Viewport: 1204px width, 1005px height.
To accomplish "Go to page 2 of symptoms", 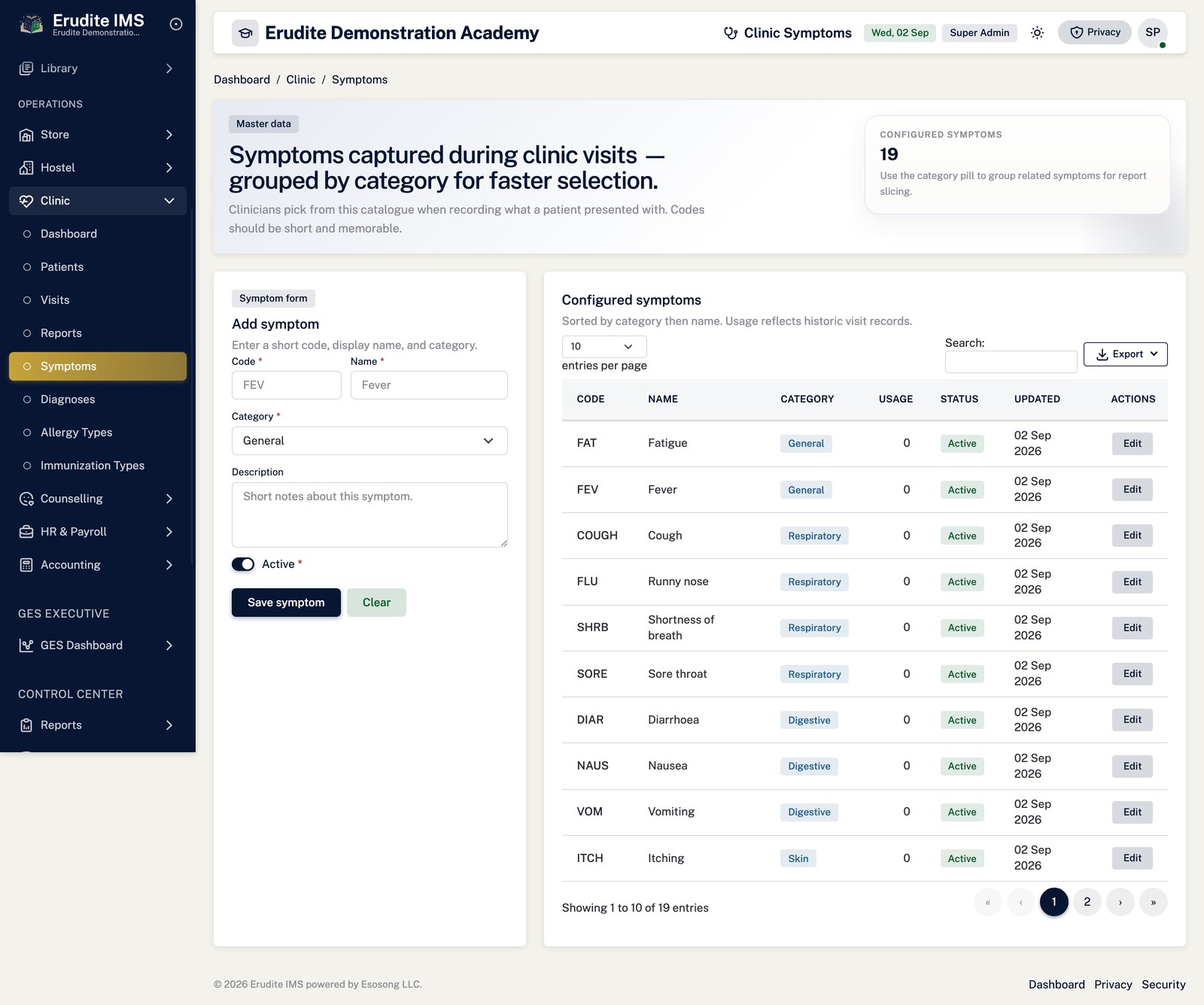I will pos(1087,902).
